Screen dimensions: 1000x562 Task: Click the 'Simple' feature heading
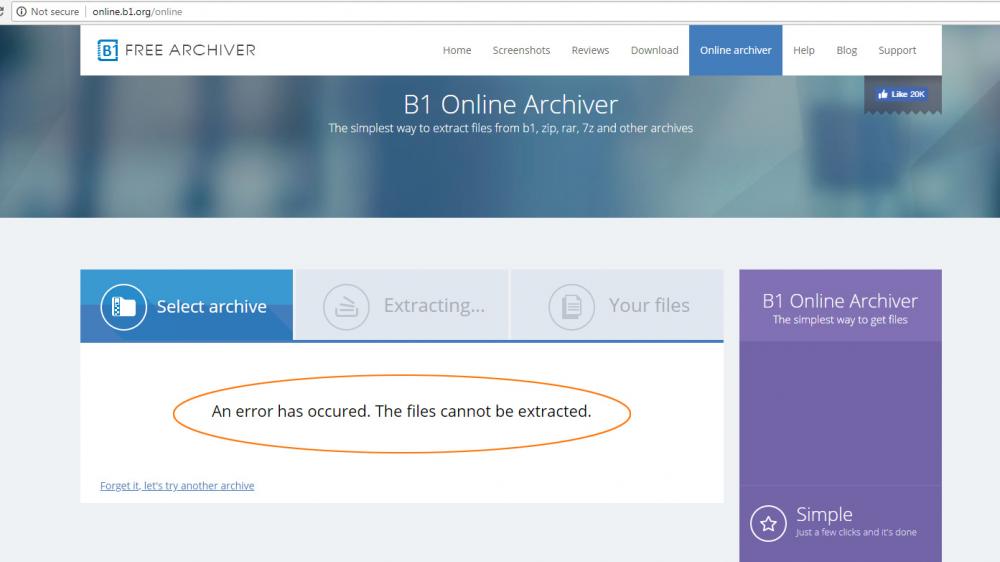pyautogui.click(x=824, y=514)
